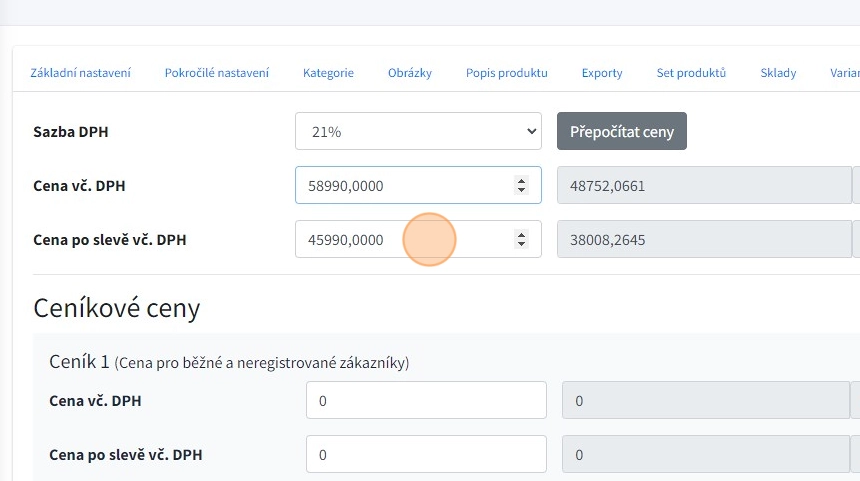Increment Cena po slevě vč. DPH with up arrow
The width and height of the screenshot is (860, 481).
click(x=521, y=235)
